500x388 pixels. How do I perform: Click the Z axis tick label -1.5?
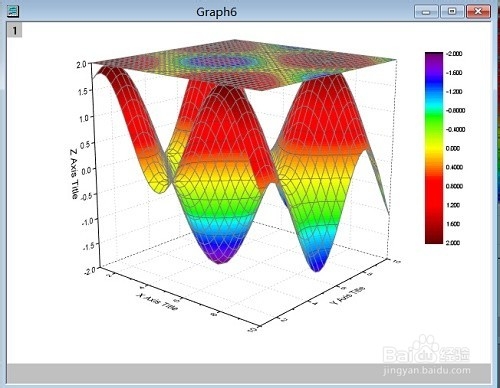pos(89,246)
